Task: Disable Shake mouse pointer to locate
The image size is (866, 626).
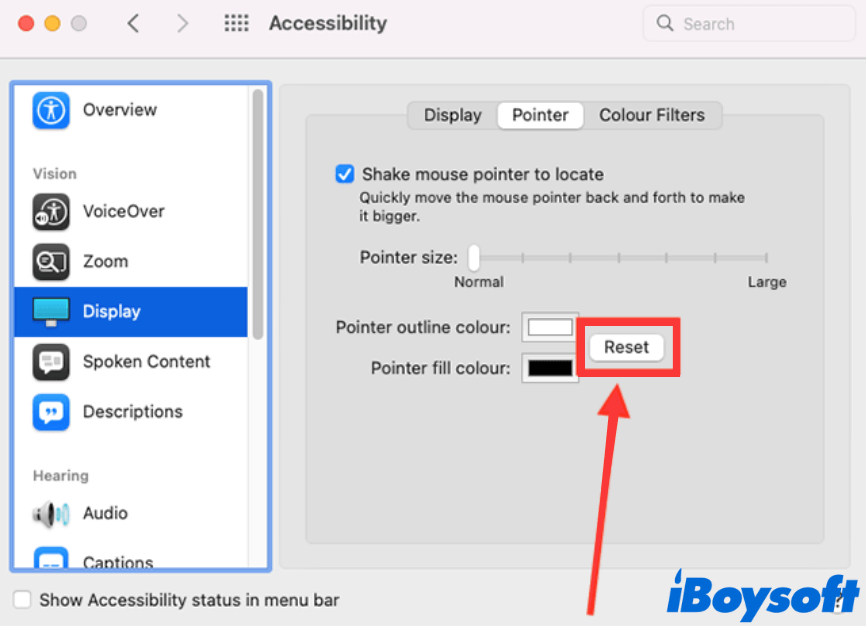Action: pos(345,174)
